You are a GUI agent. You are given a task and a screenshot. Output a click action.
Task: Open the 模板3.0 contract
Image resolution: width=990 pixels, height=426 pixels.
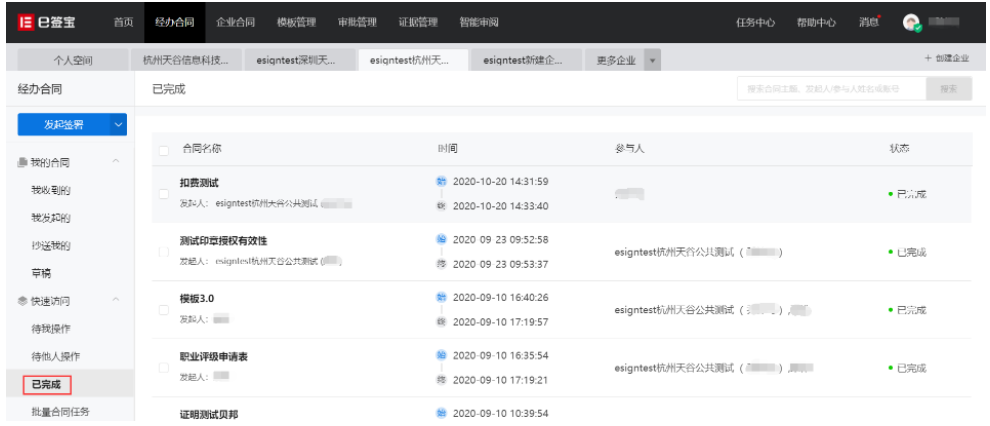197,299
